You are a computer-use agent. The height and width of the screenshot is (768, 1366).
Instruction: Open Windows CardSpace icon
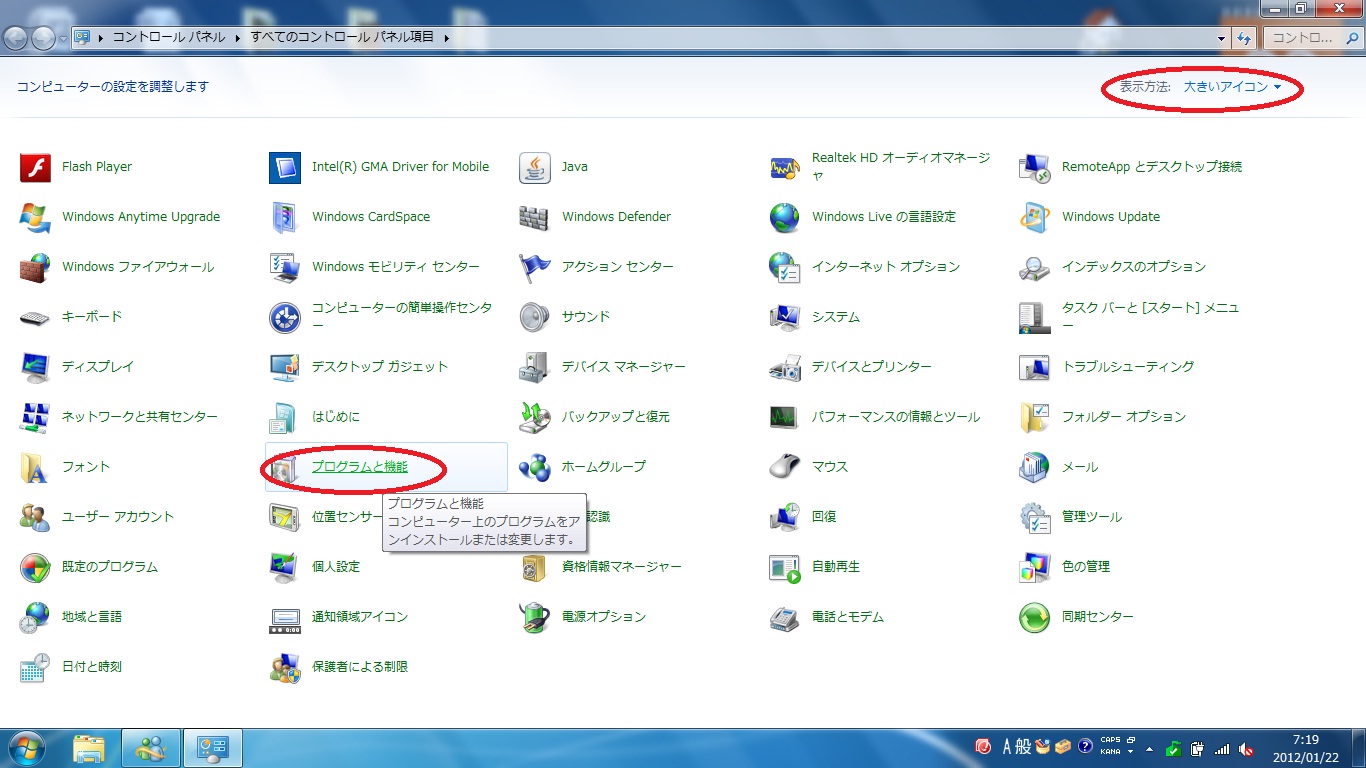(x=285, y=217)
